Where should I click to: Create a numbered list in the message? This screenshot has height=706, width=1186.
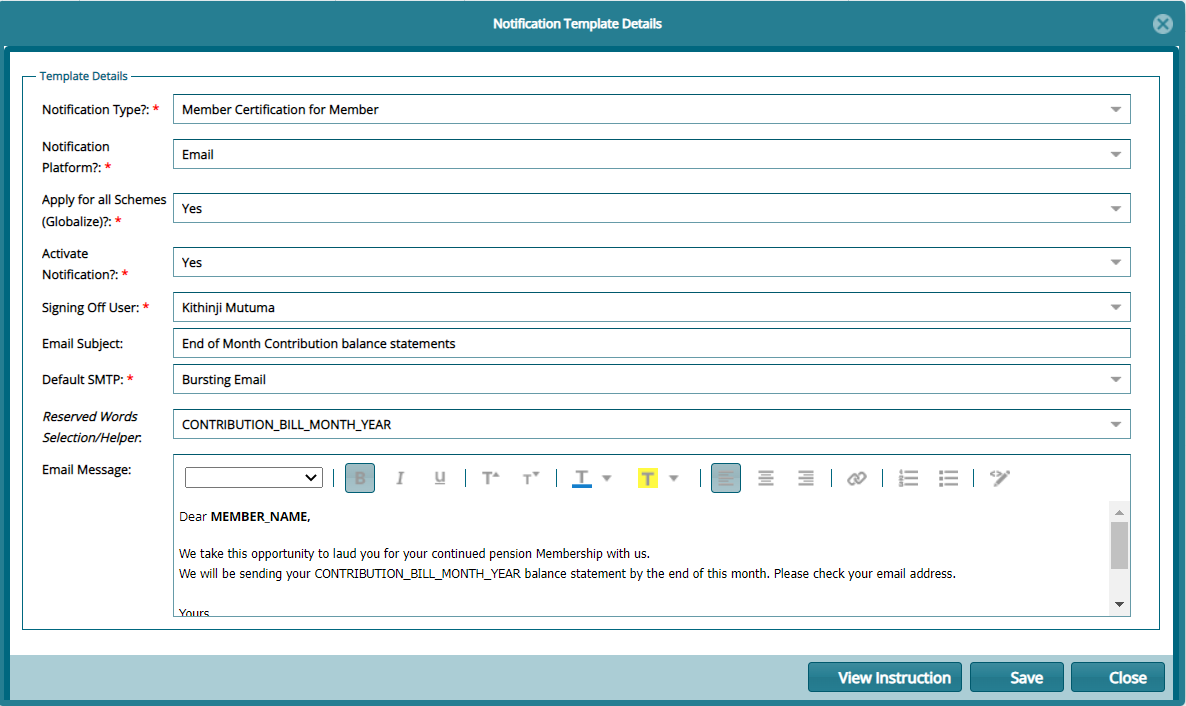coord(907,477)
